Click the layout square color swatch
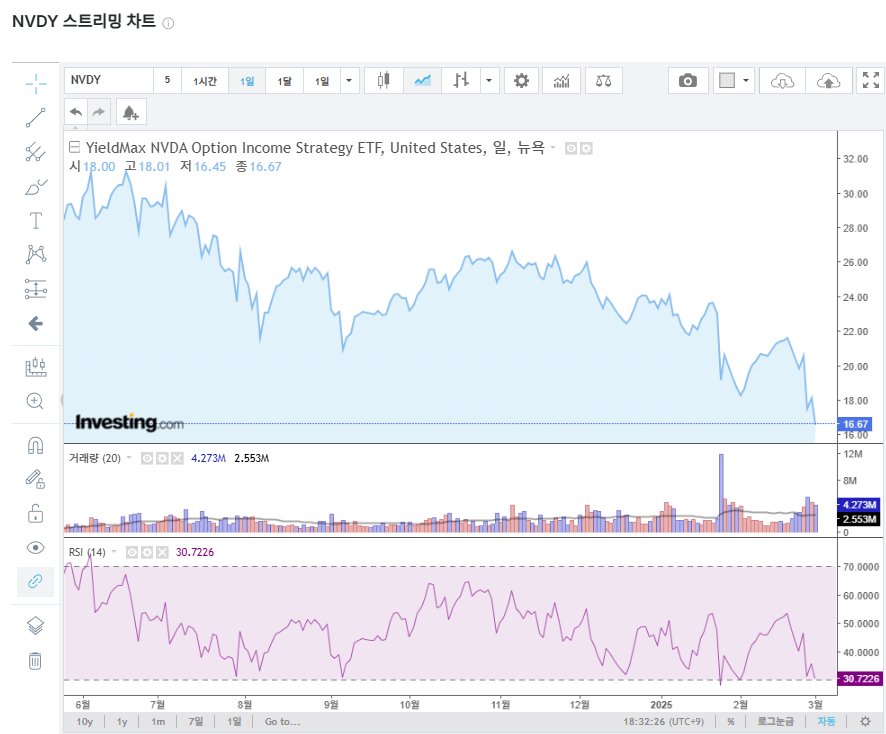 727,81
